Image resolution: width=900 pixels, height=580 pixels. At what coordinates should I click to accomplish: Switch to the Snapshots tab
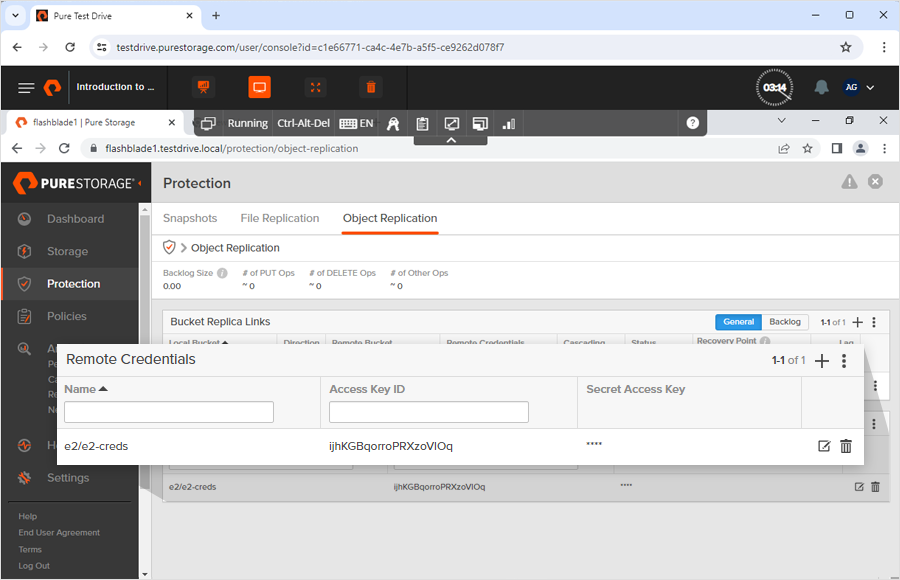click(x=190, y=218)
